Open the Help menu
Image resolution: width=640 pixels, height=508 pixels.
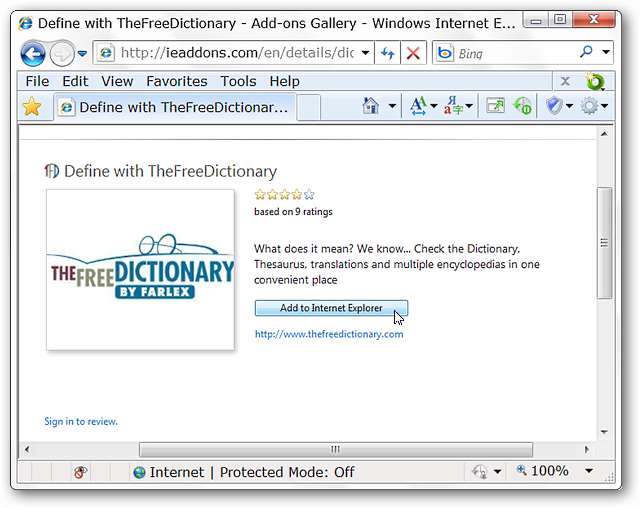click(x=284, y=81)
